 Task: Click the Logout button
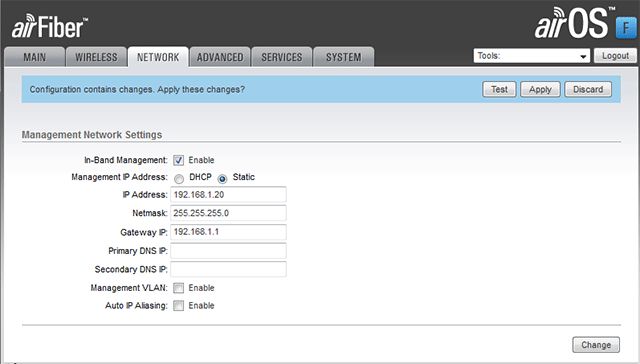pos(615,56)
